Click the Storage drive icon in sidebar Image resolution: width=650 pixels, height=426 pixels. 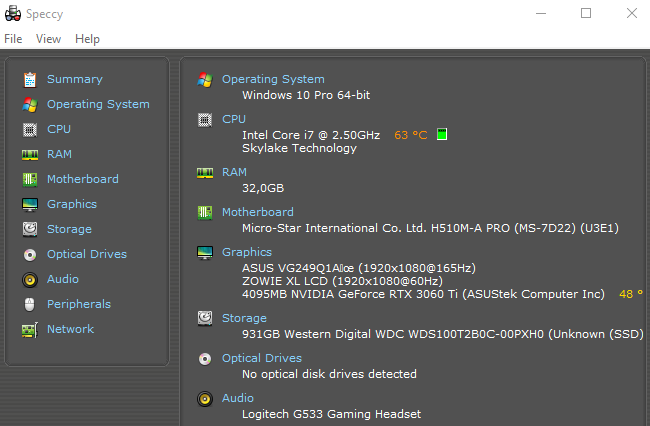[29, 229]
